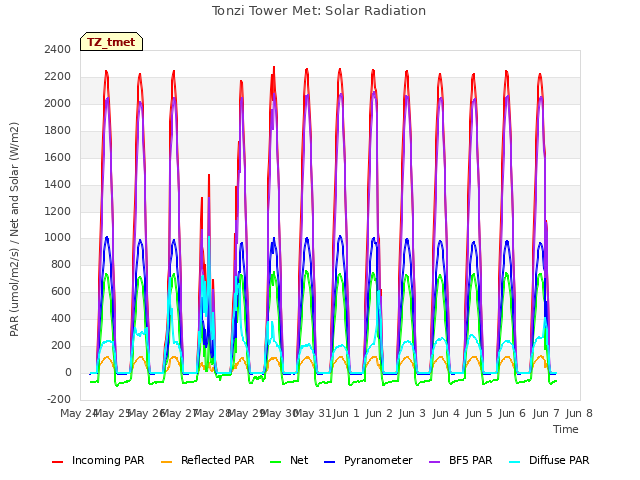Click the Jun 1 x-axis date label
The height and width of the screenshot is (480, 640).
click(346, 414)
